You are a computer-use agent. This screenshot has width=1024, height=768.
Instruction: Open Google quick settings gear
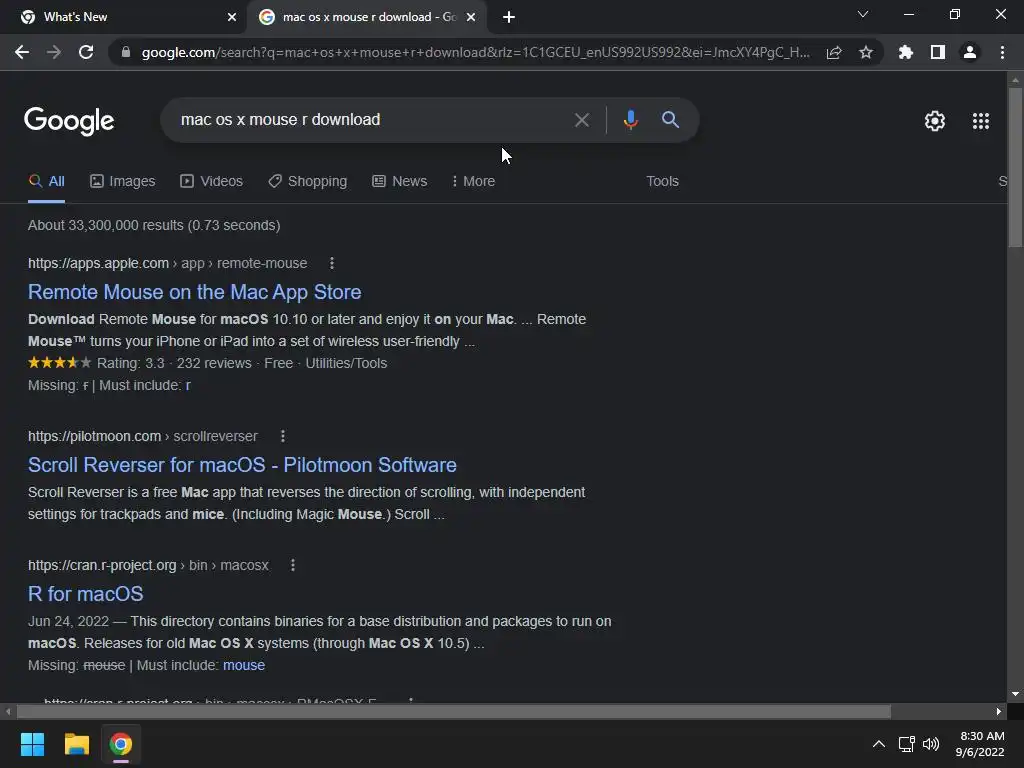pyautogui.click(x=935, y=121)
